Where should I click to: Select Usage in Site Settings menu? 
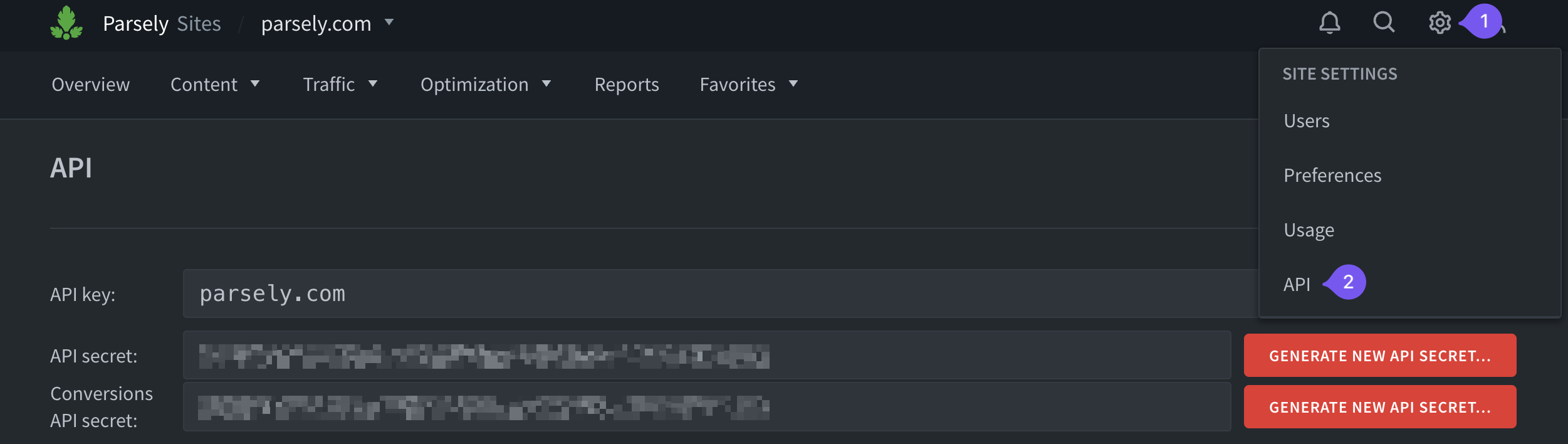click(x=1309, y=230)
